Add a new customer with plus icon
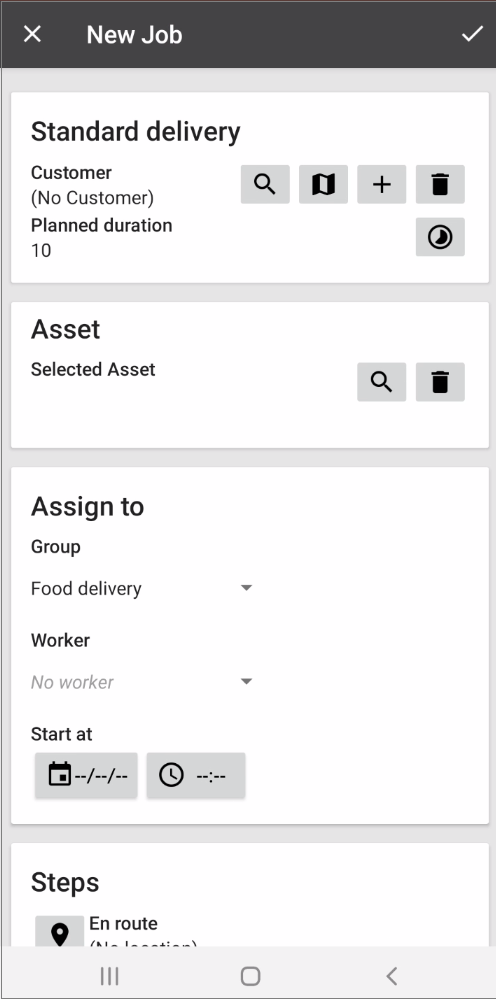Image resolution: width=496 pixels, height=999 pixels. click(x=381, y=184)
